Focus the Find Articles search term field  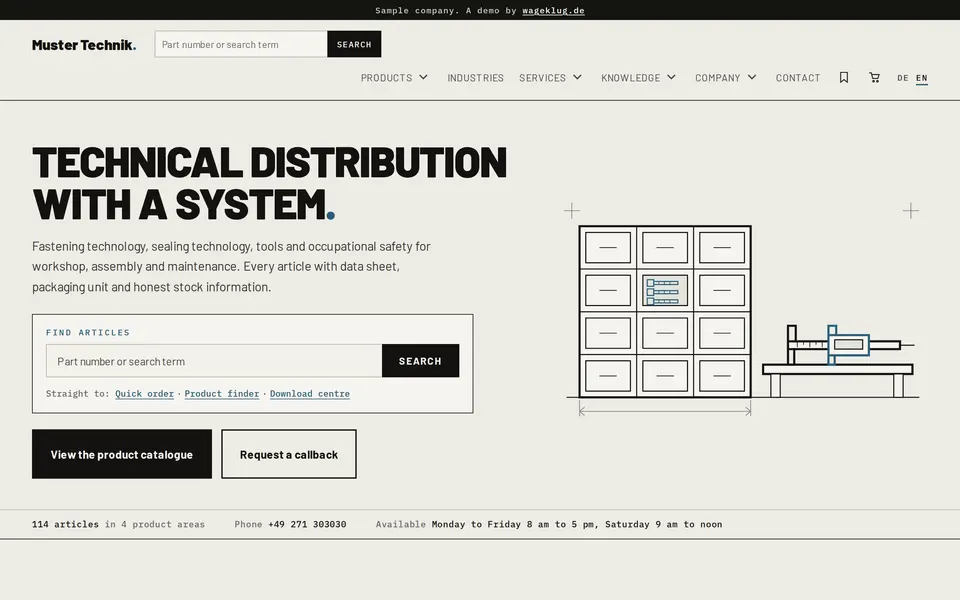coord(214,361)
